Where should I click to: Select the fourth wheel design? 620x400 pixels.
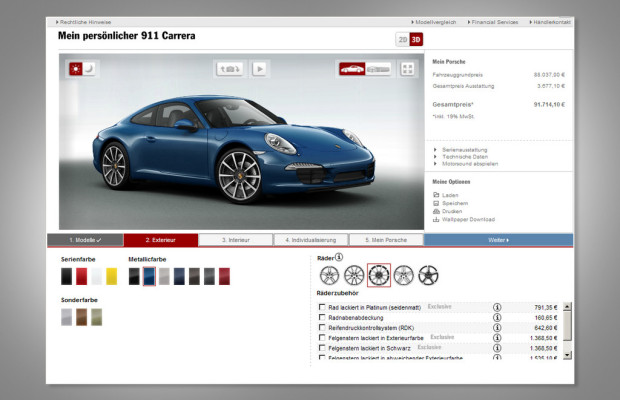(404, 275)
